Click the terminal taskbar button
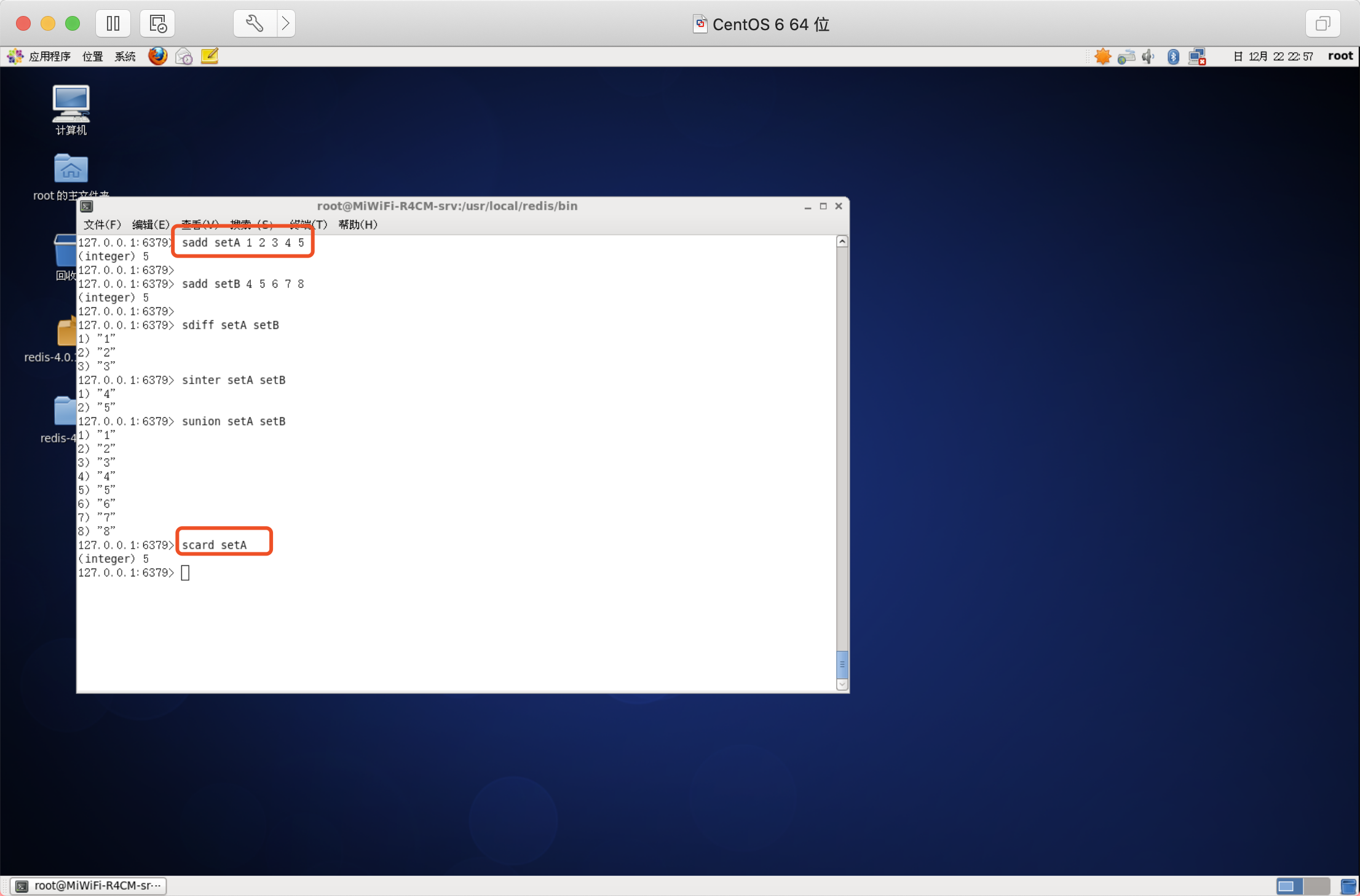This screenshot has width=1360, height=896. [x=90, y=886]
